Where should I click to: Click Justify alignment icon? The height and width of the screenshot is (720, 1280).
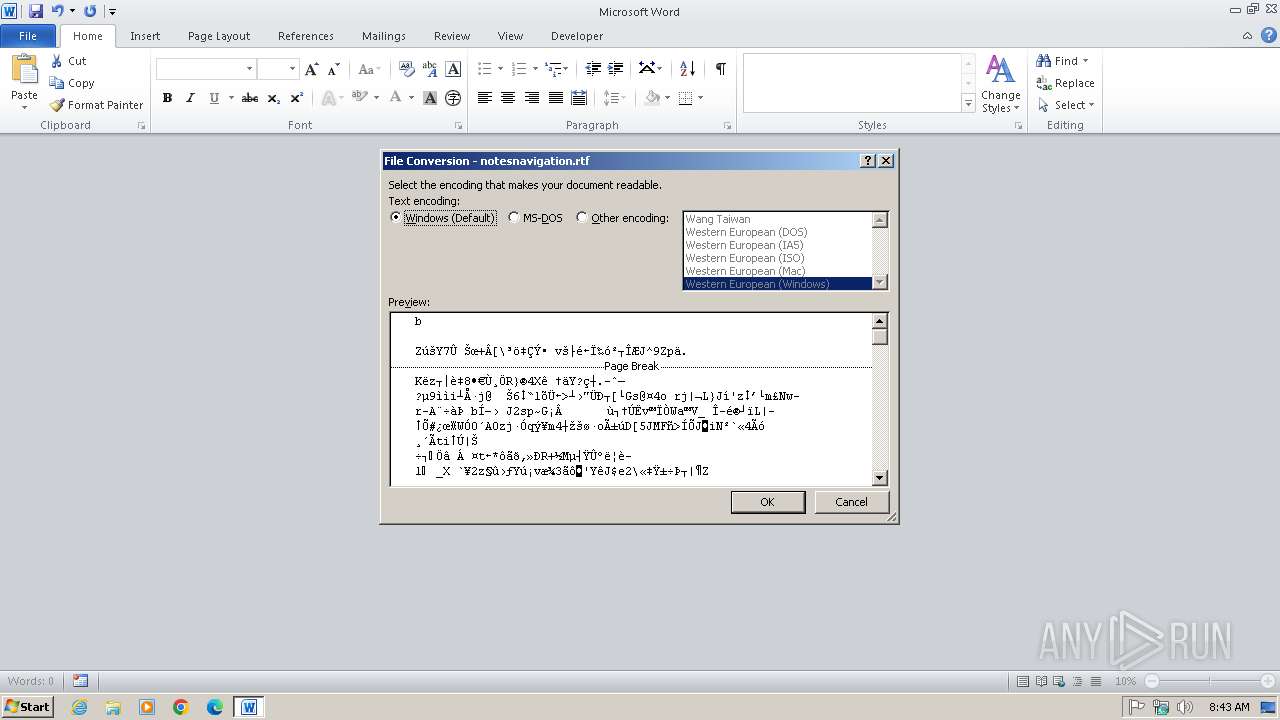(x=555, y=98)
